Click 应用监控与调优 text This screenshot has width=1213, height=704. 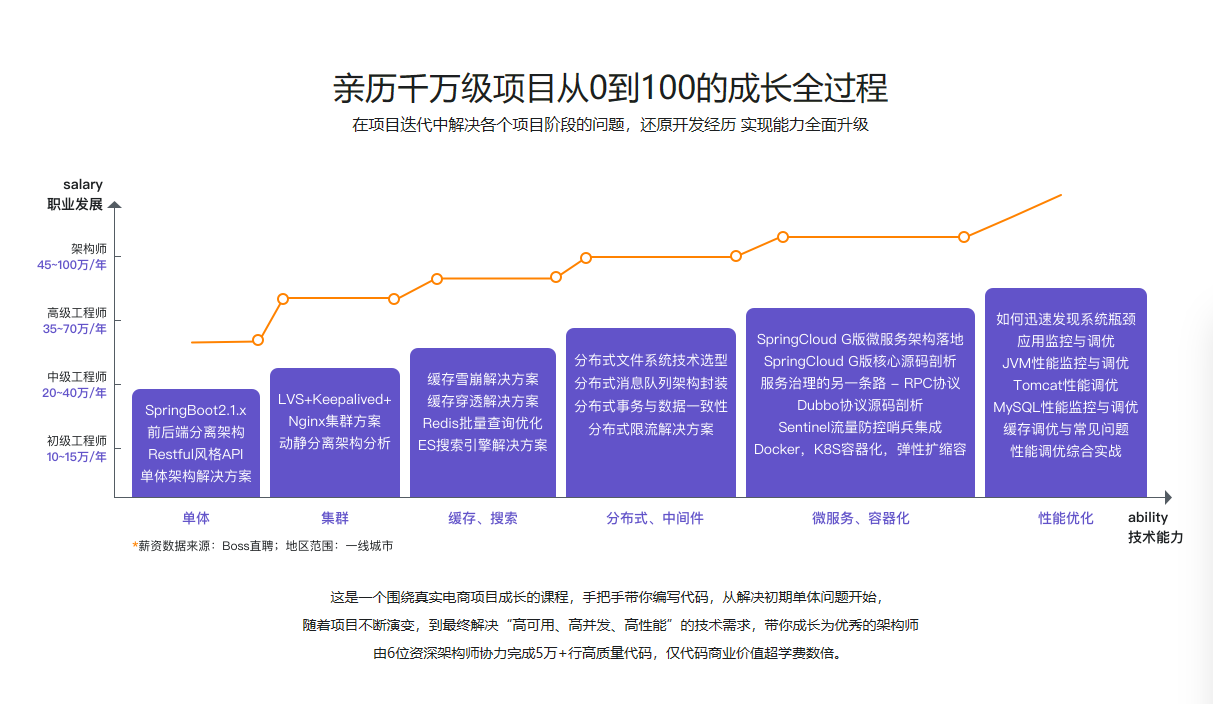point(1066,341)
